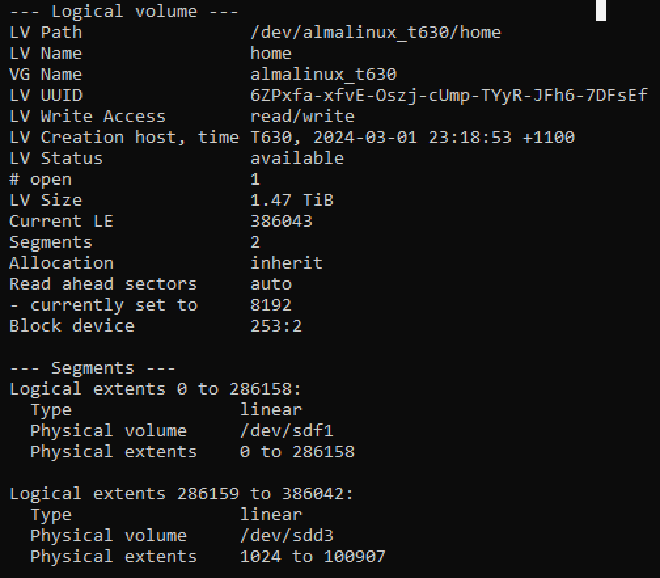Click the Segments section header
Viewport: 660px width, 578px height.
click(92, 369)
